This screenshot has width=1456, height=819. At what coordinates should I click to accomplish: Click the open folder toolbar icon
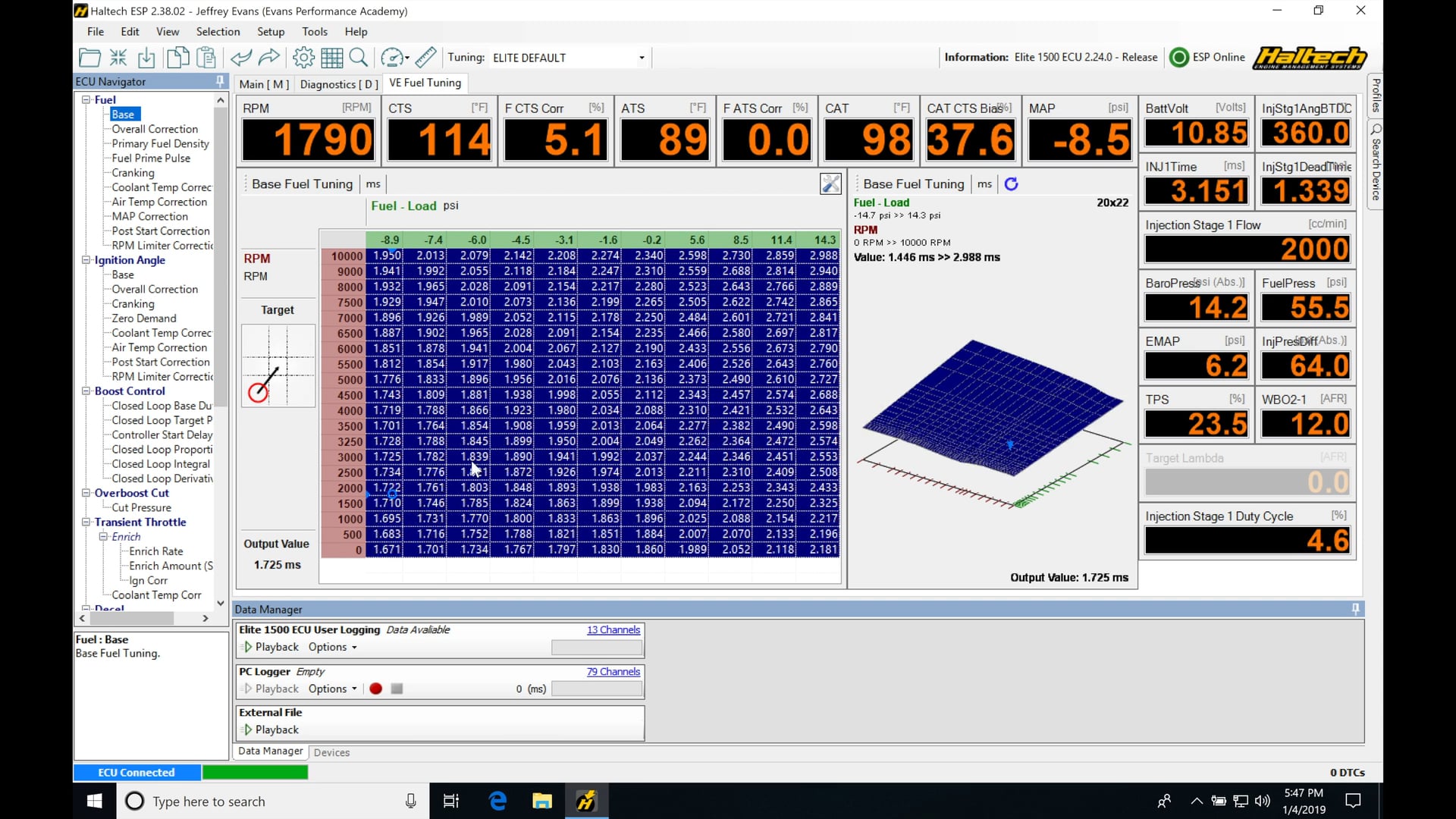(x=89, y=58)
